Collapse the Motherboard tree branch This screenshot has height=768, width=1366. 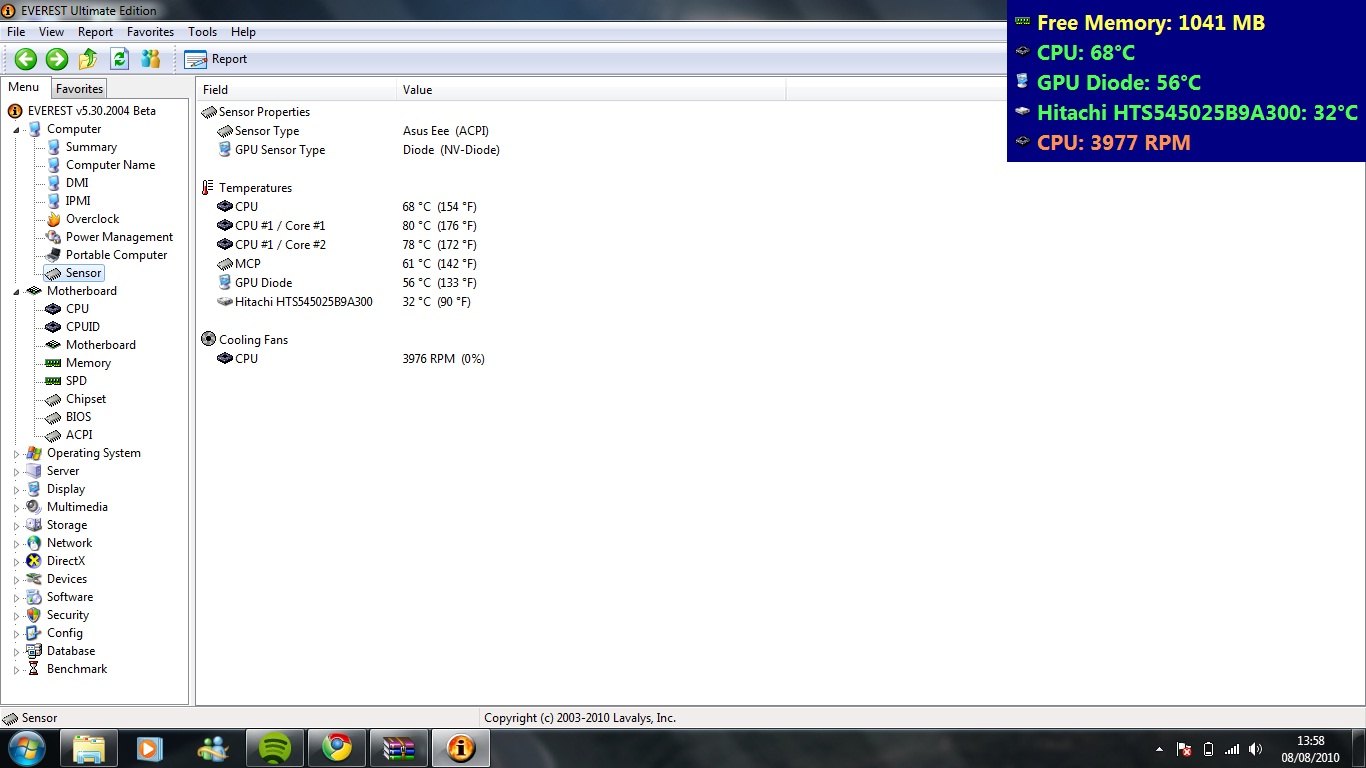tap(16, 291)
